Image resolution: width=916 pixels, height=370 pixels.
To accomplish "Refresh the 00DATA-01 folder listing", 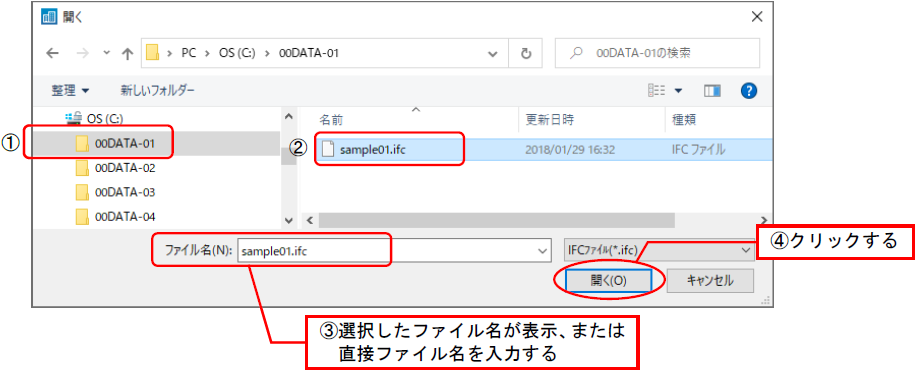I will coord(526,53).
